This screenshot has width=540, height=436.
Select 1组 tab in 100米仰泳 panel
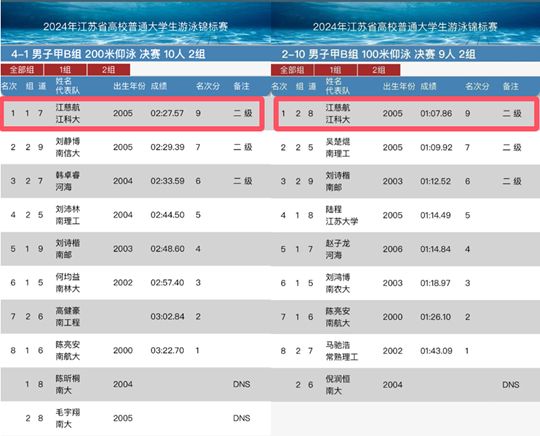(x=336, y=70)
